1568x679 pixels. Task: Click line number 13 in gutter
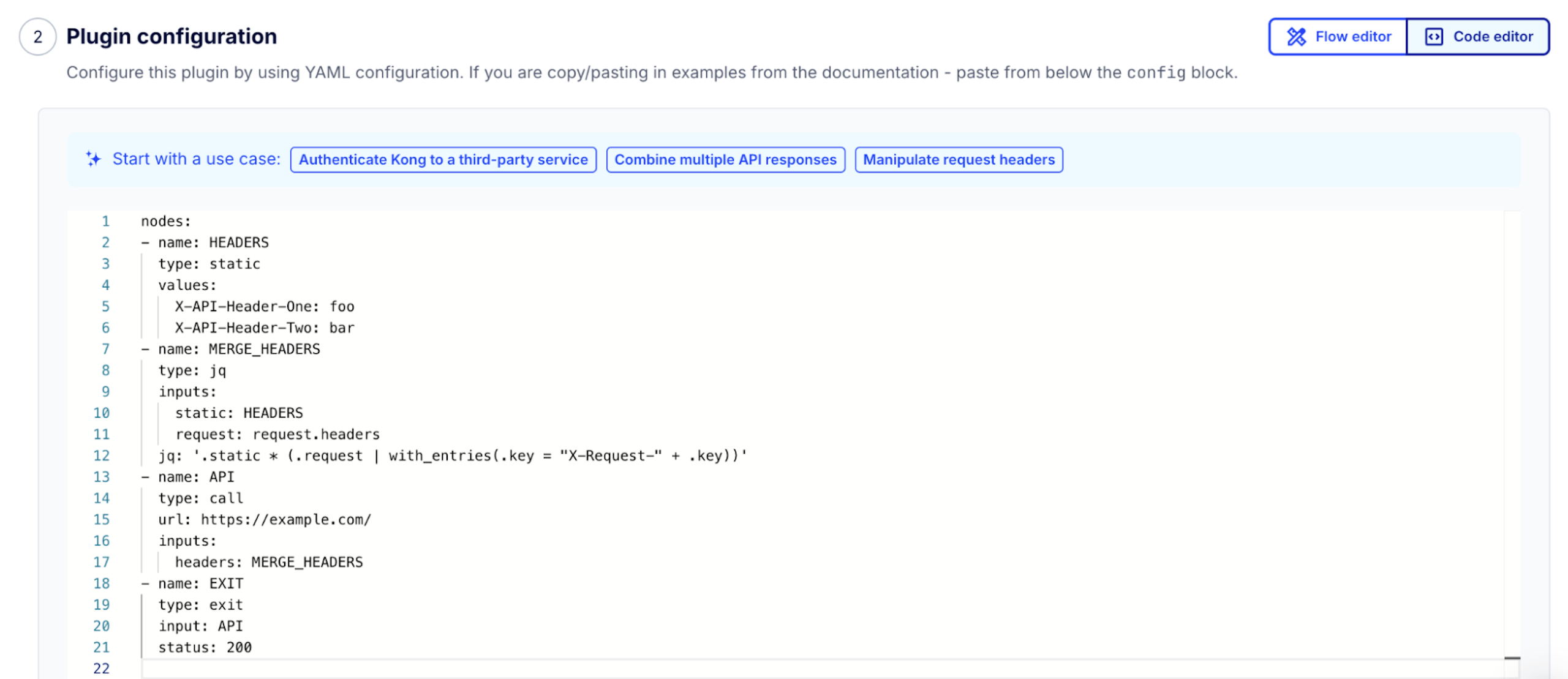pyautogui.click(x=102, y=477)
